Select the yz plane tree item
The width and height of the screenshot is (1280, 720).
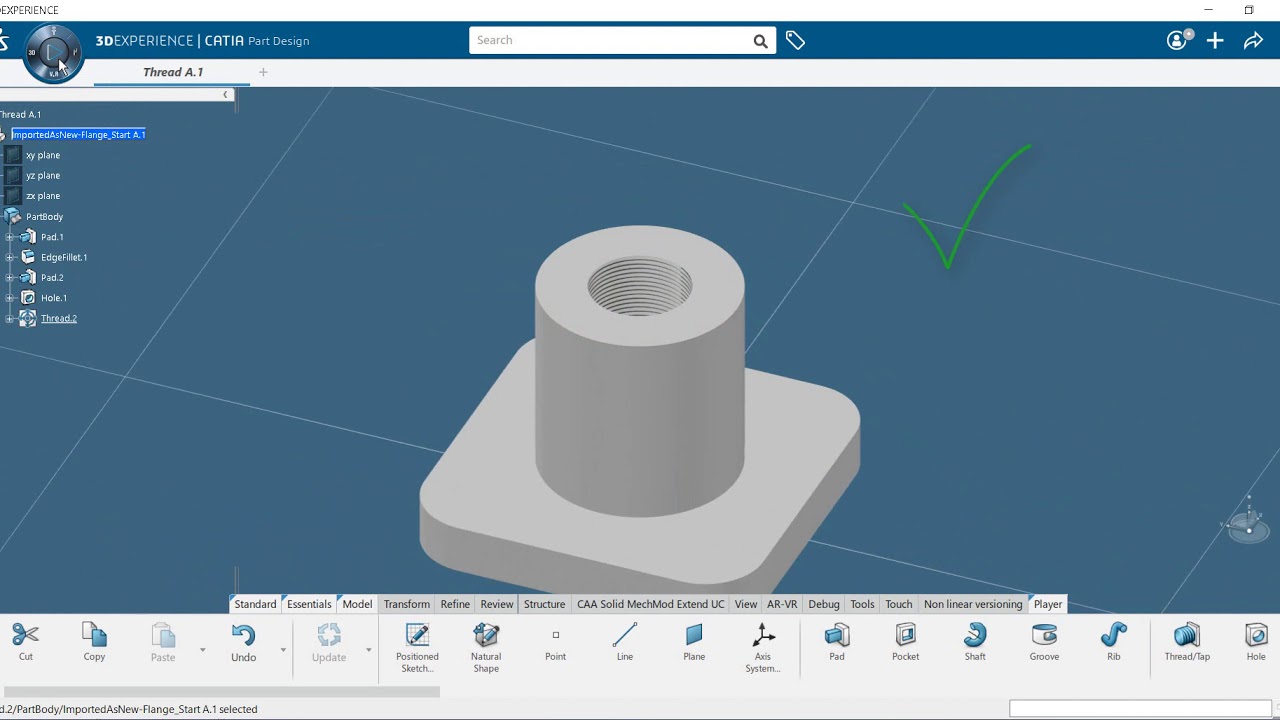43,176
